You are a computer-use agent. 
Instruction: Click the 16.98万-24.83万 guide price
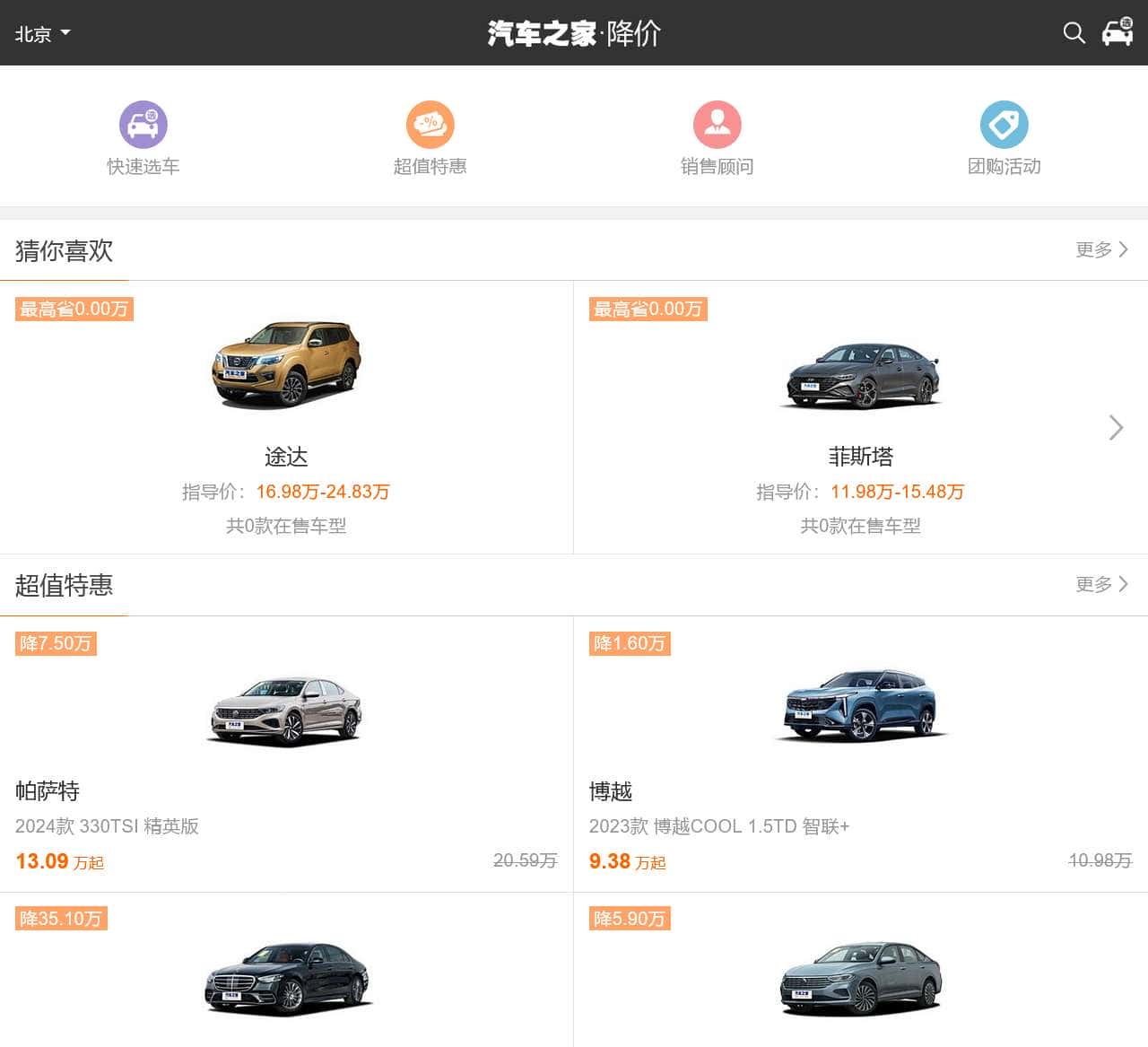tap(323, 492)
